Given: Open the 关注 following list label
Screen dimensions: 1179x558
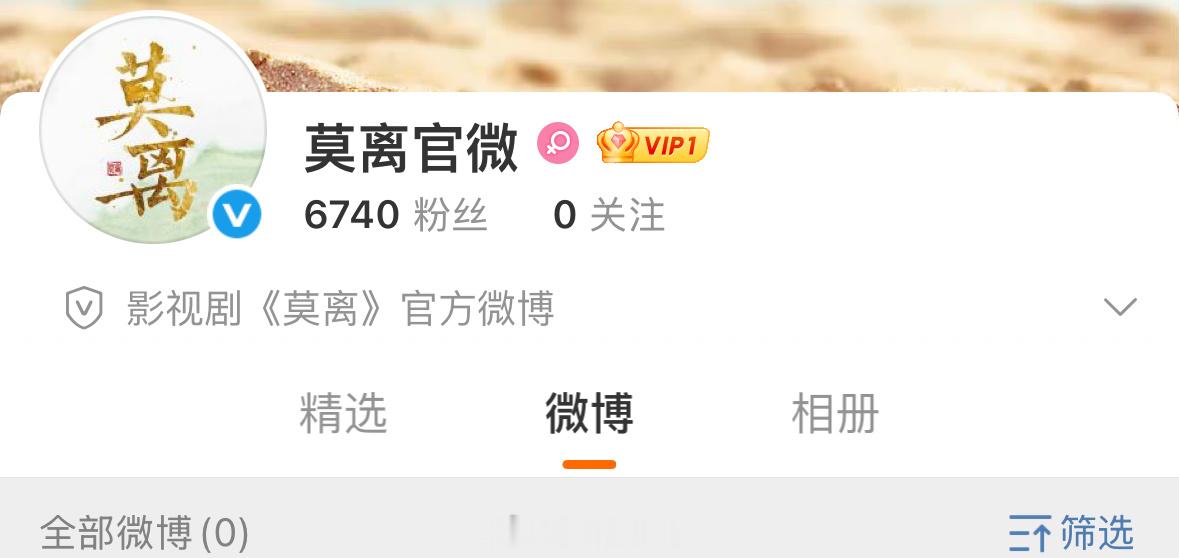Looking at the screenshot, I should coord(627,216).
